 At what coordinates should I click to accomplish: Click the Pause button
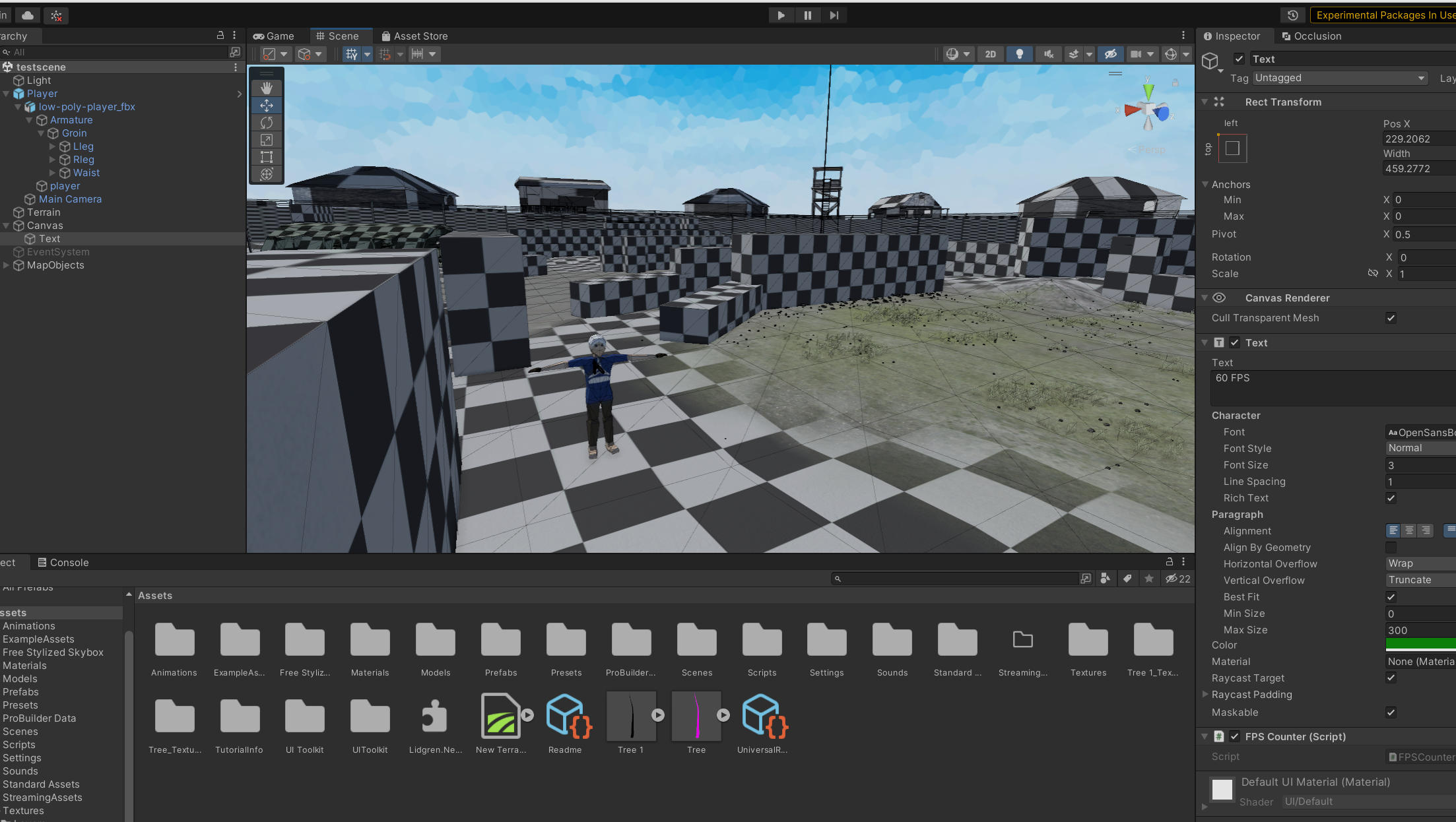807,15
